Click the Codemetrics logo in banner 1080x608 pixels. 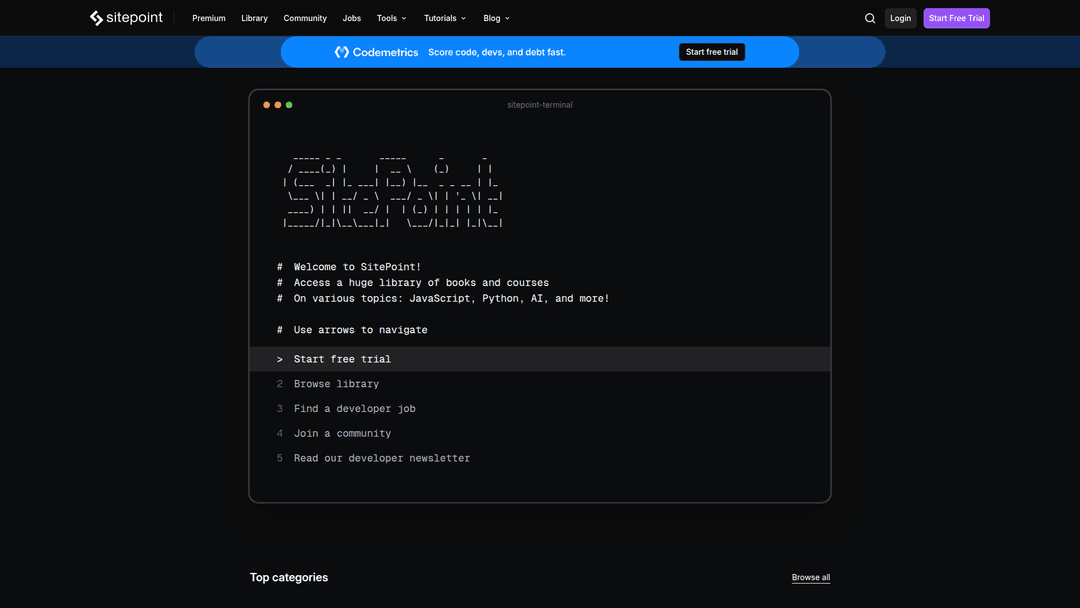click(376, 52)
